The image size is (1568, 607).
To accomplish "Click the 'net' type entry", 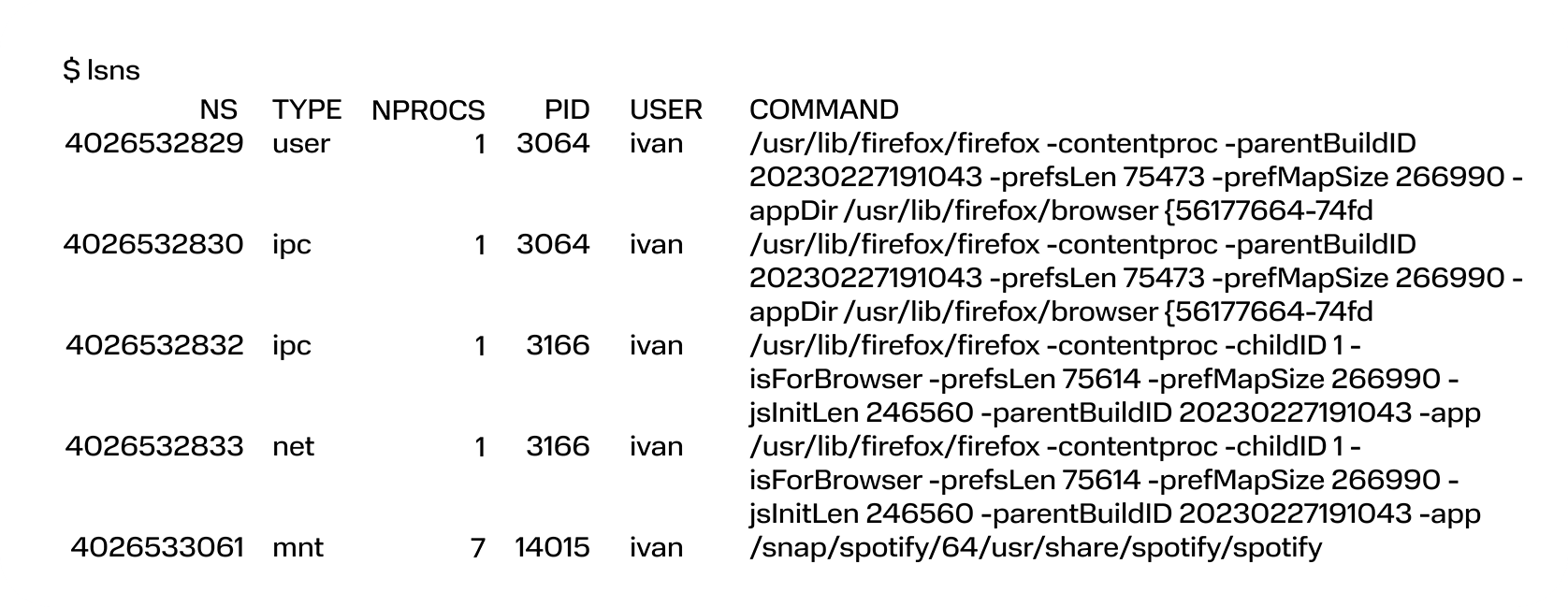I will click(294, 447).
